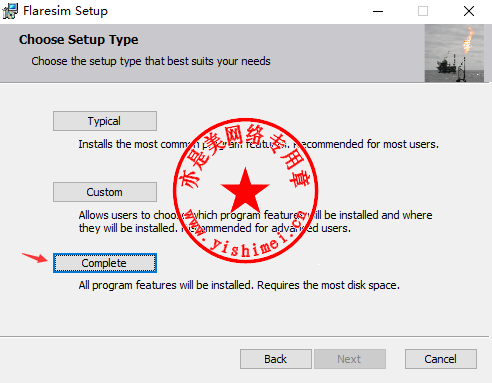Image resolution: width=492 pixels, height=383 pixels.
Task: Go Back to the previous step
Action: click(x=276, y=359)
